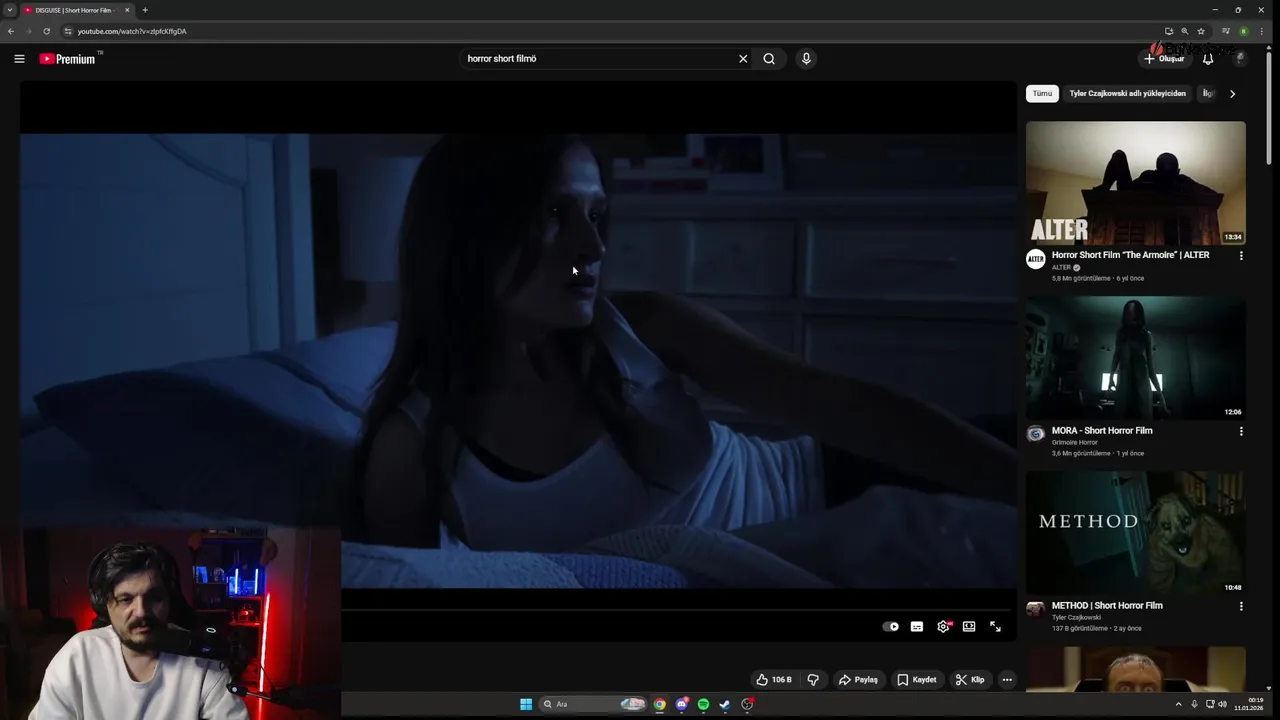Open options for METHOD video
Viewport: 1280px width, 720px height.
click(1241, 607)
